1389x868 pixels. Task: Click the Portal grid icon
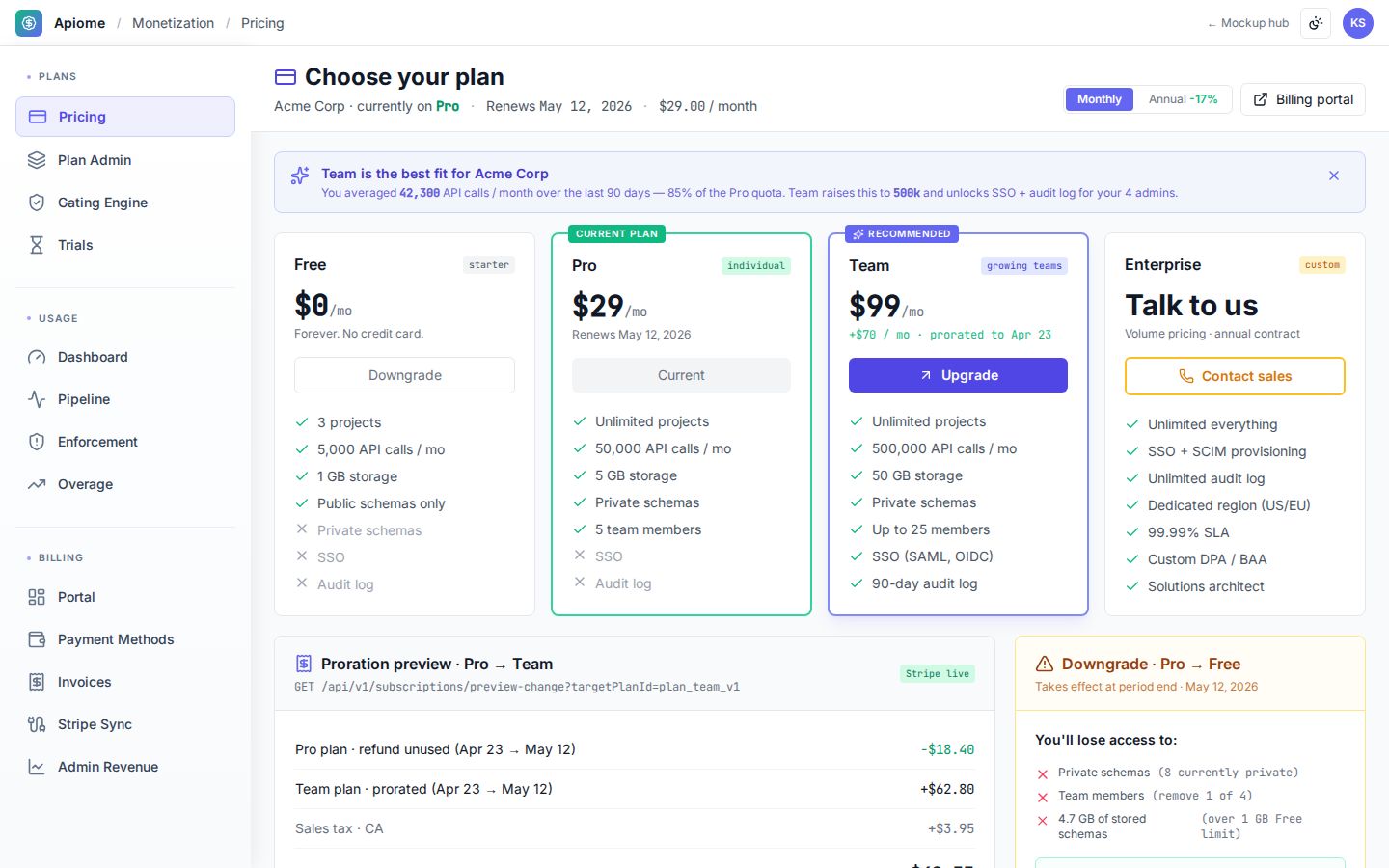37,597
